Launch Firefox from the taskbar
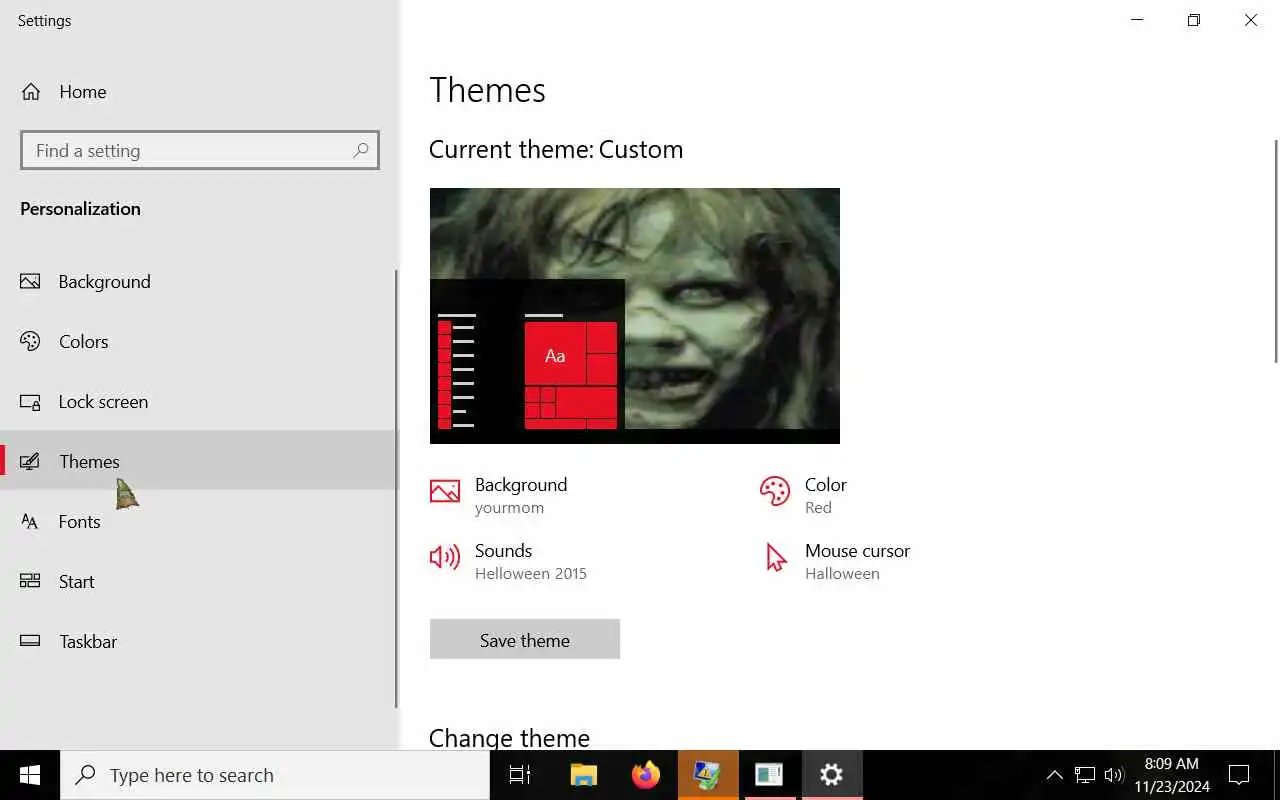Image resolution: width=1280 pixels, height=800 pixels. [x=646, y=775]
